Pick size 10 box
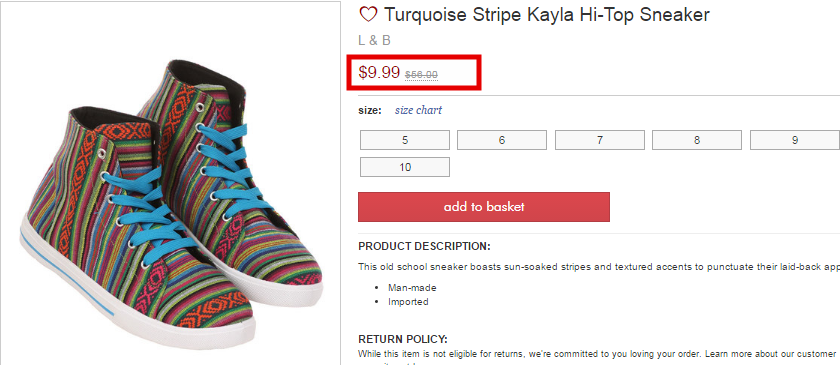 click(404, 167)
